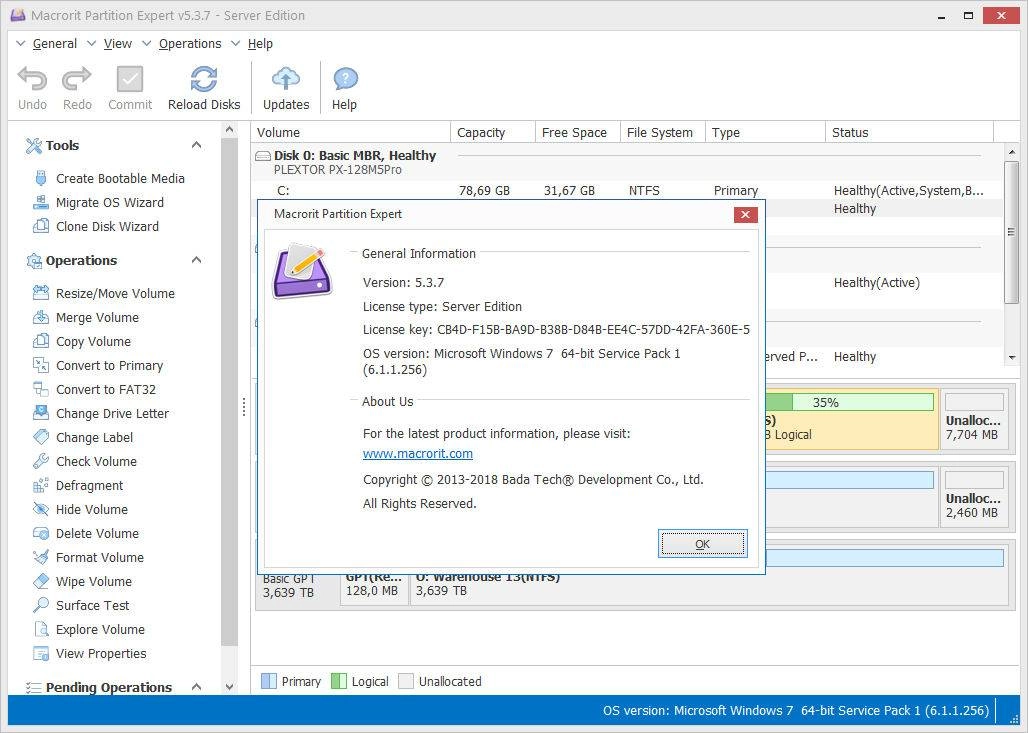Click the 'PLEXTOR PX-128M5Pro' disk label

pyautogui.click(x=338, y=170)
